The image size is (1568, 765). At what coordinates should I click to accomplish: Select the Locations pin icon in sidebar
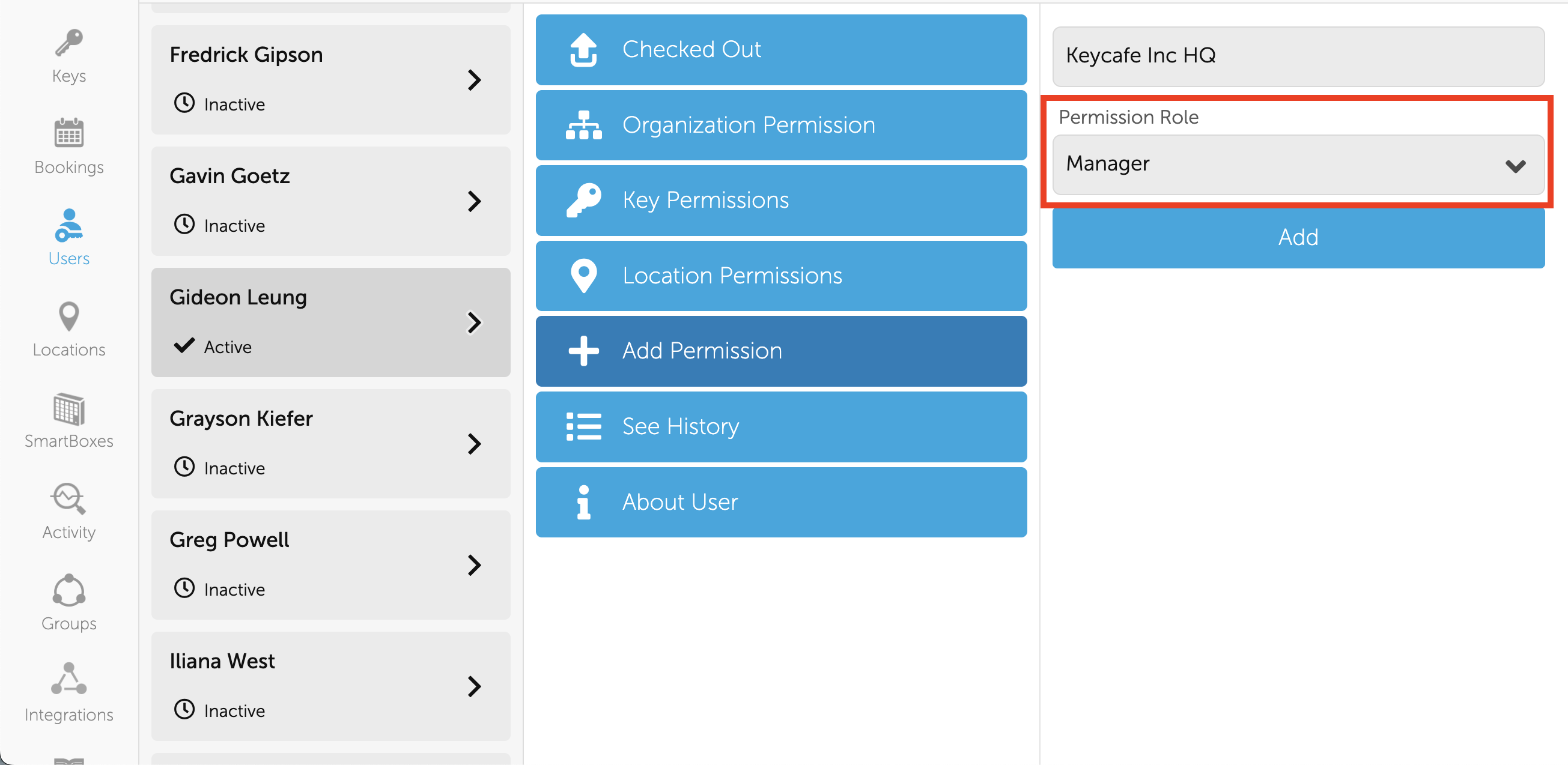pyautogui.click(x=68, y=316)
